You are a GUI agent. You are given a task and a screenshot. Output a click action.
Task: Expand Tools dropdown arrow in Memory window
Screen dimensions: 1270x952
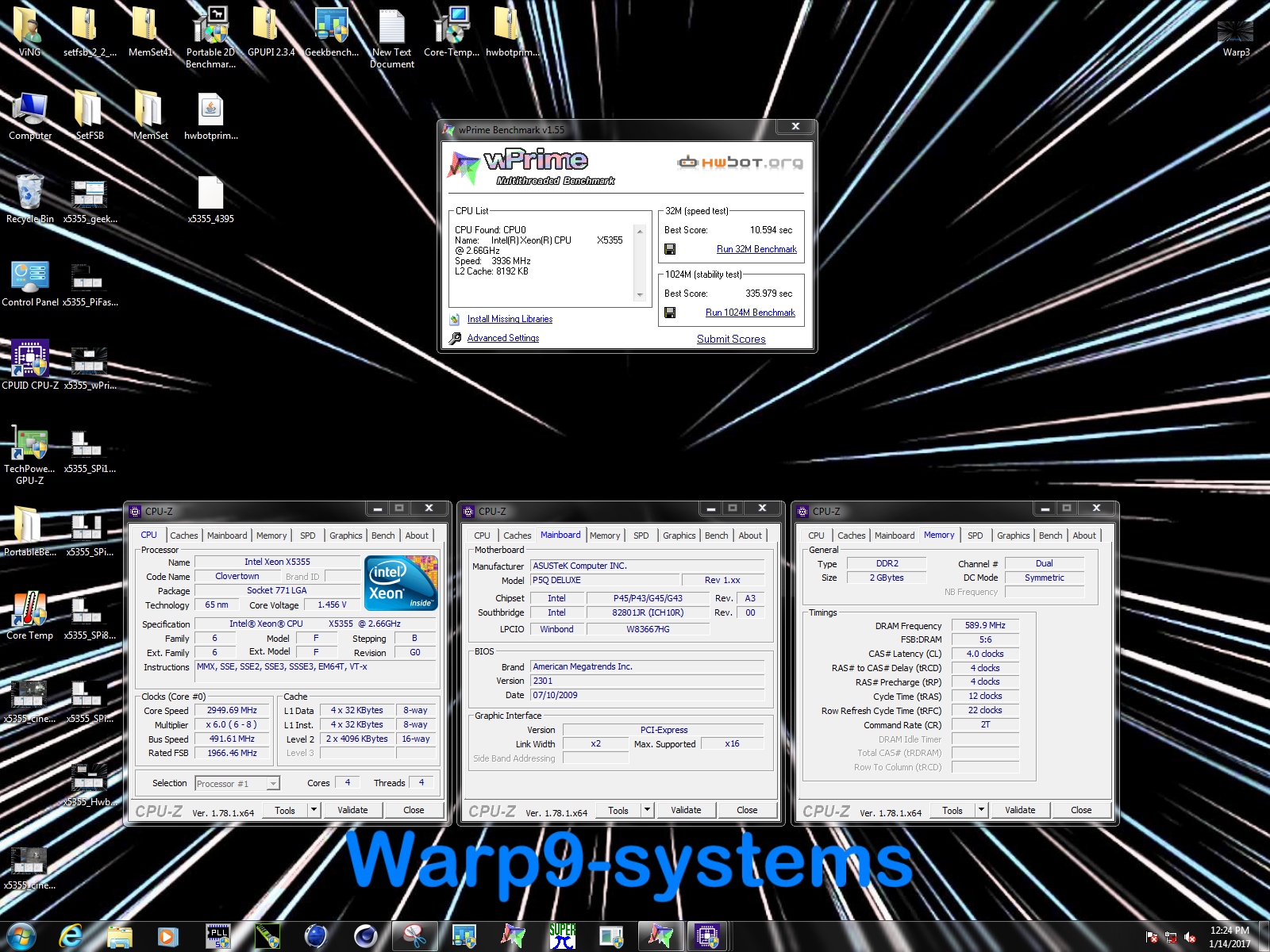982,810
